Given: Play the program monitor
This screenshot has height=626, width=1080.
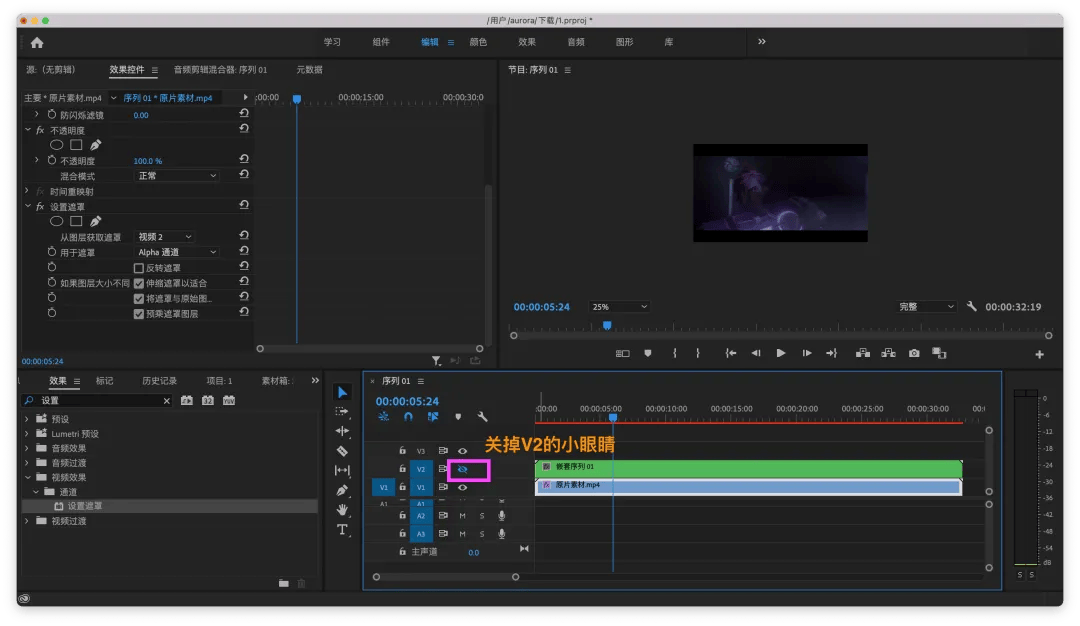Looking at the screenshot, I should [780, 353].
